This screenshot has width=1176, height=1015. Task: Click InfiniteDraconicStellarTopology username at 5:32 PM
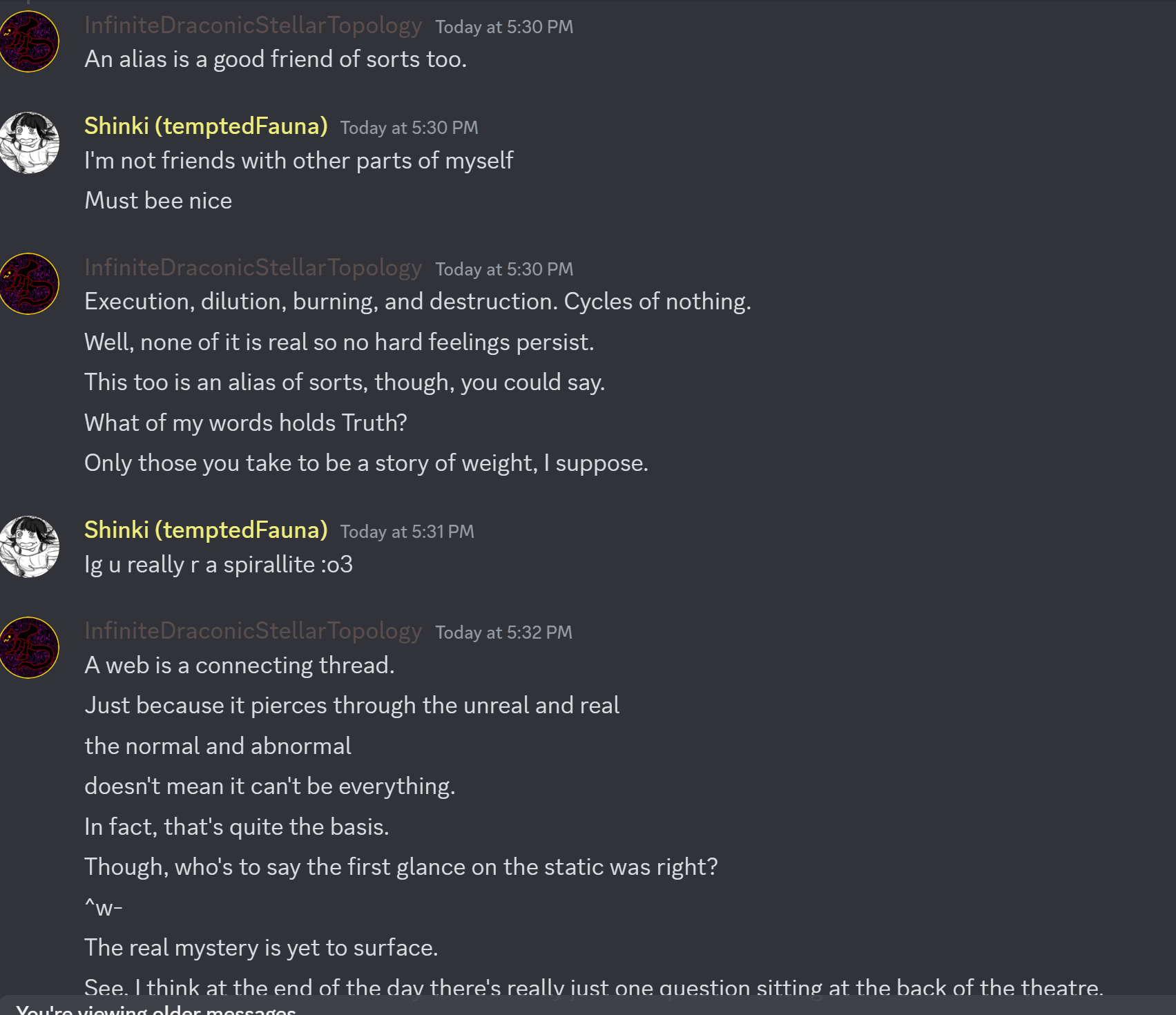(x=253, y=631)
